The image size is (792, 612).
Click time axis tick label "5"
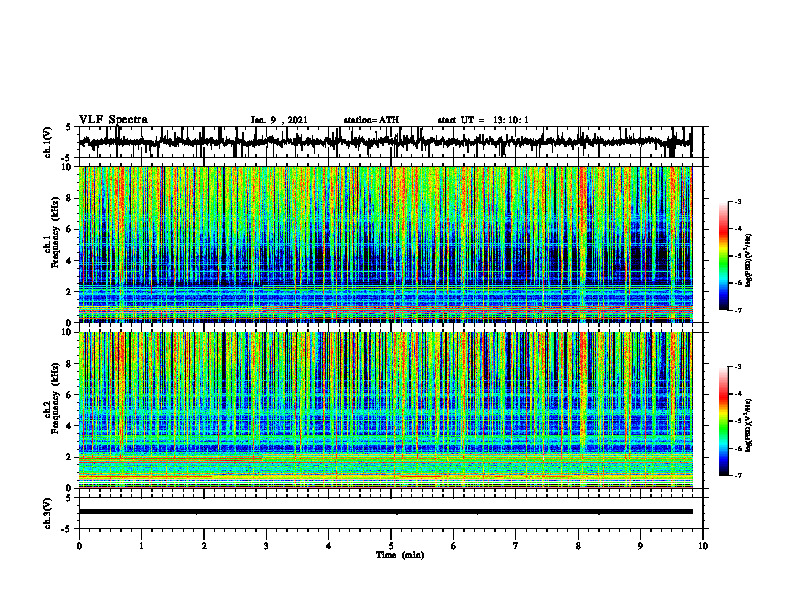[391, 546]
